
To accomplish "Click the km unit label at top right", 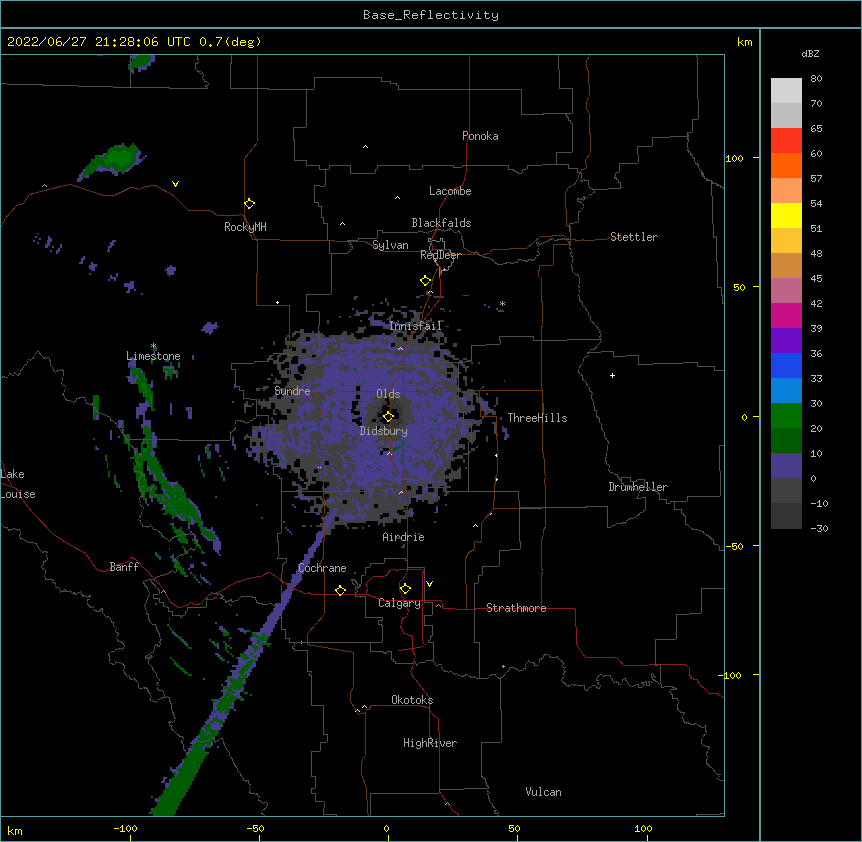I will 745,42.
